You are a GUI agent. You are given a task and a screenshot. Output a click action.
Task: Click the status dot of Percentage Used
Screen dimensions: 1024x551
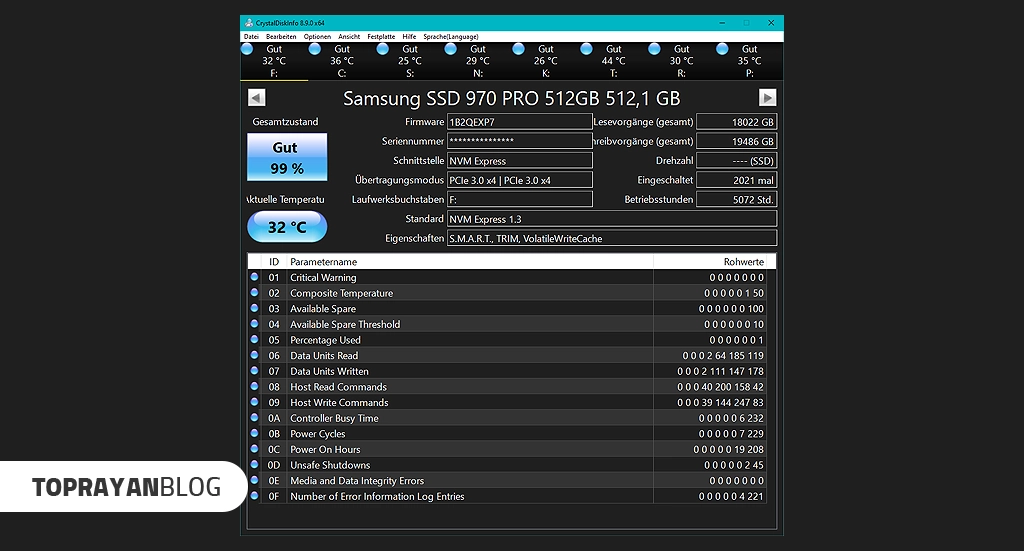click(255, 339)
